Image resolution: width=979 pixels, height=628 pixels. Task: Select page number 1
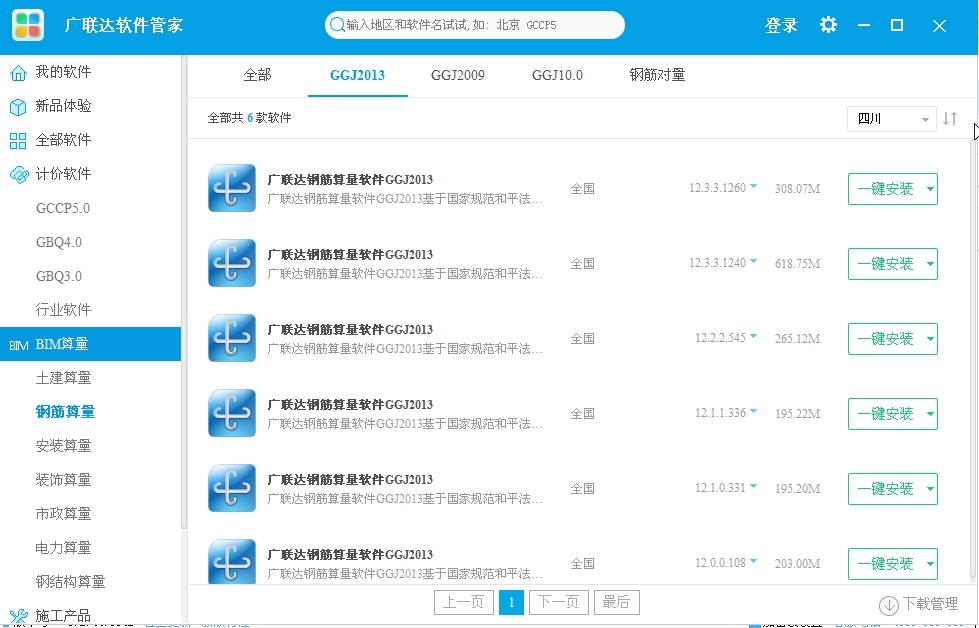pyautogui.click(x=511, y=602)
